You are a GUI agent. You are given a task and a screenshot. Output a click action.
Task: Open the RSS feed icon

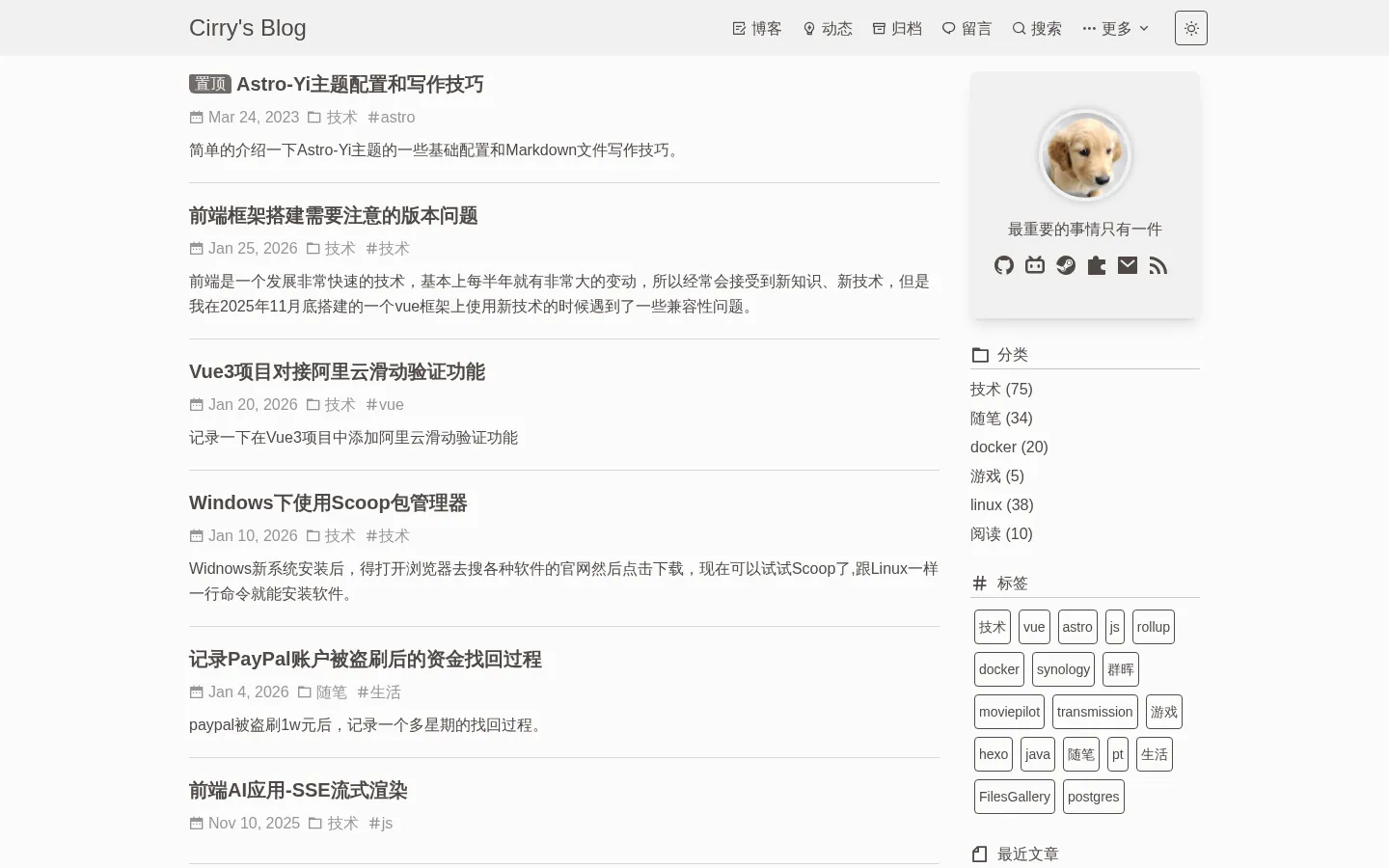click(x=1158, y=265)
